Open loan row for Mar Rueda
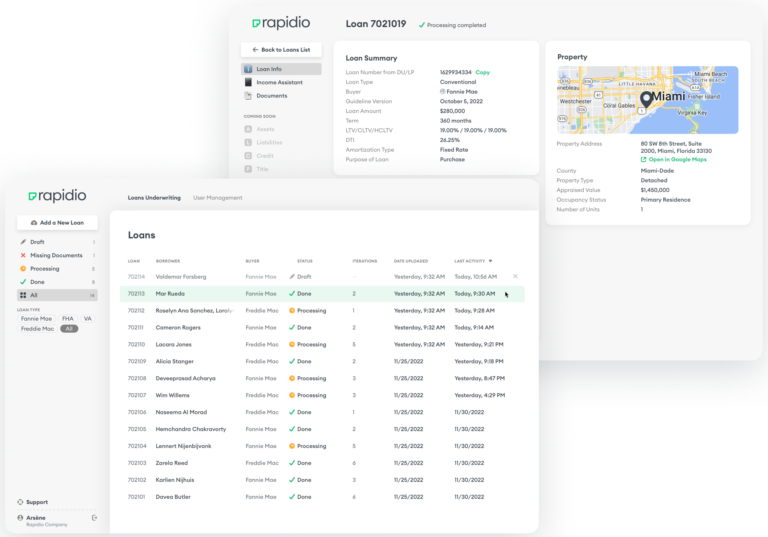The image size is (768, 537). [x=322, y=294]
